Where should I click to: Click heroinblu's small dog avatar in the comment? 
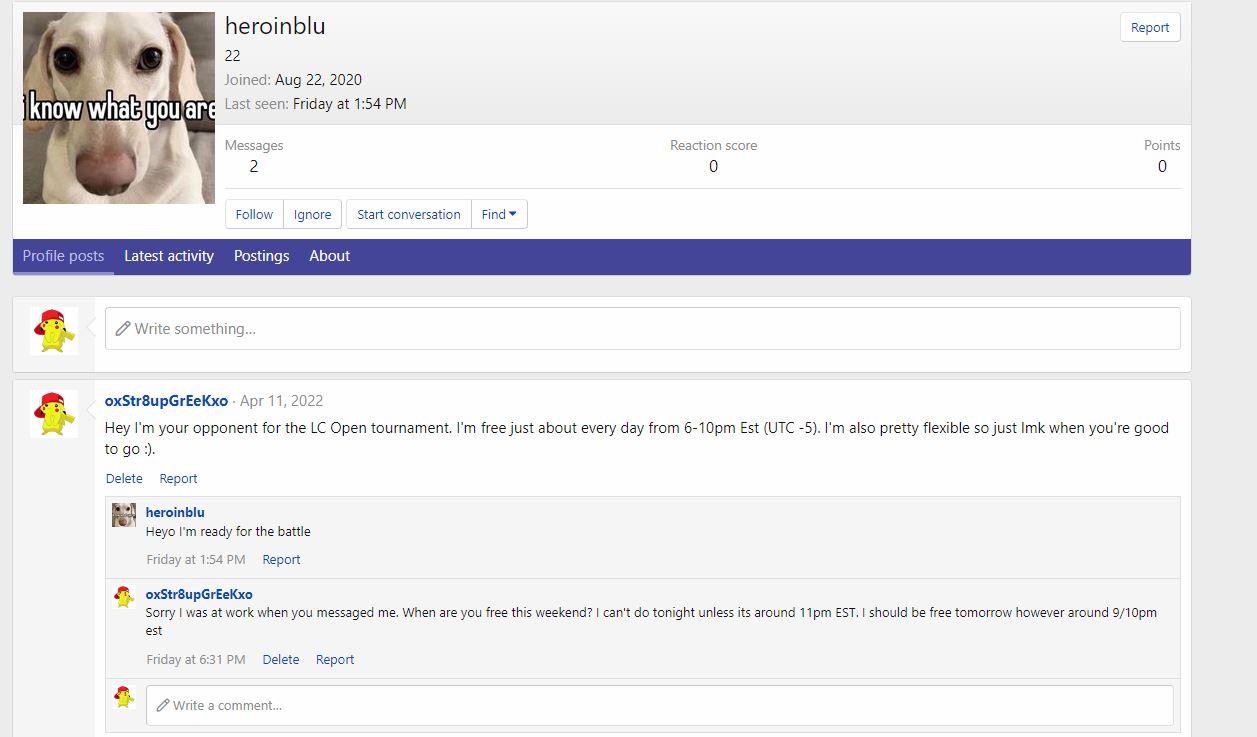tap(124, 514)
